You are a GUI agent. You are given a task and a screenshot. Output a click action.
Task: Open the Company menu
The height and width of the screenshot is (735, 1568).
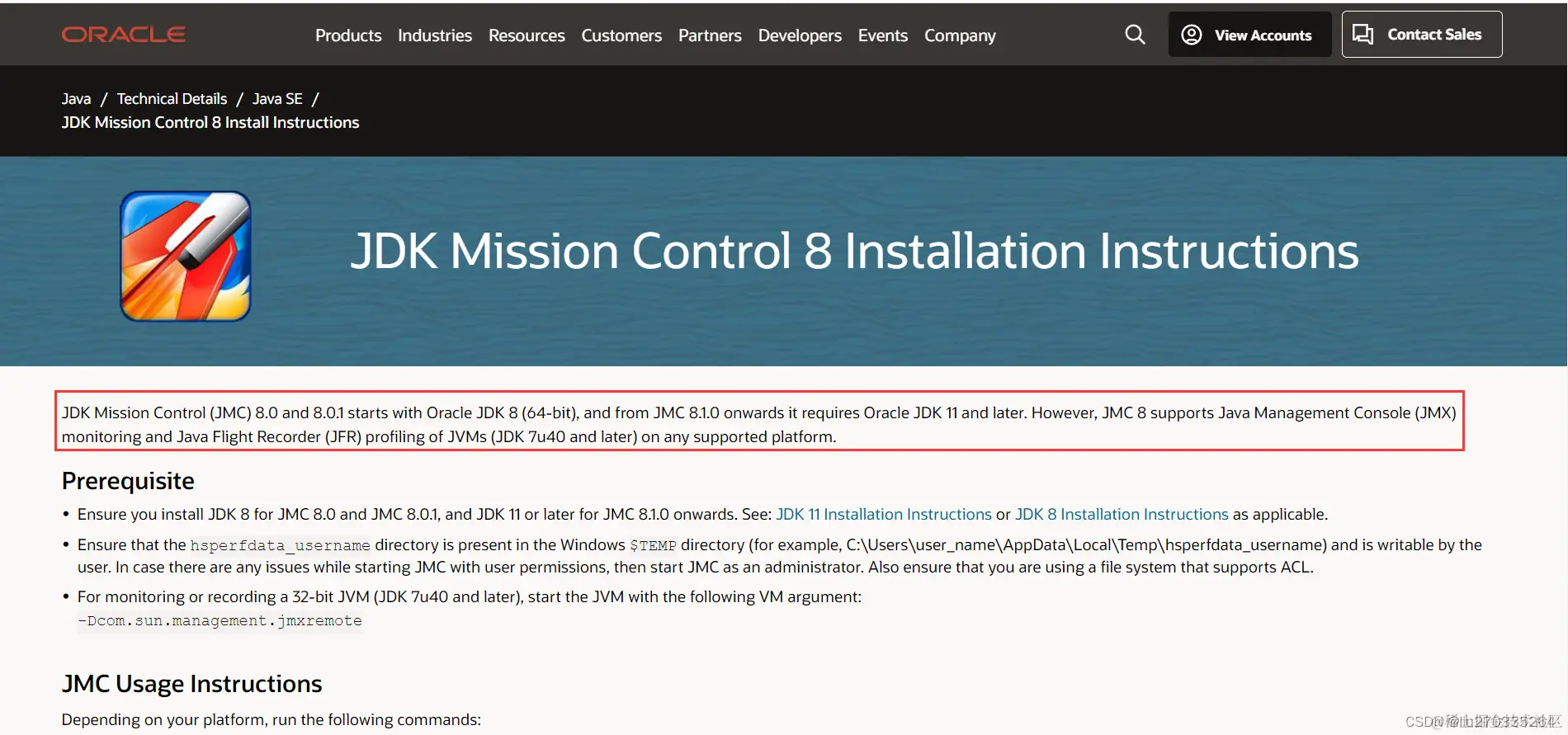tap(960, 35)
